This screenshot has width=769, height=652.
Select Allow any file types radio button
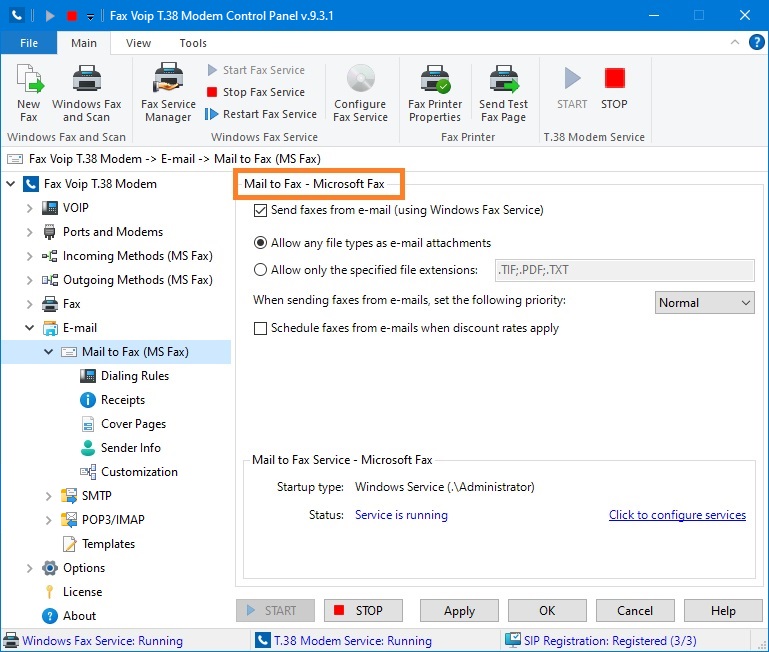(x=260, y=243)
